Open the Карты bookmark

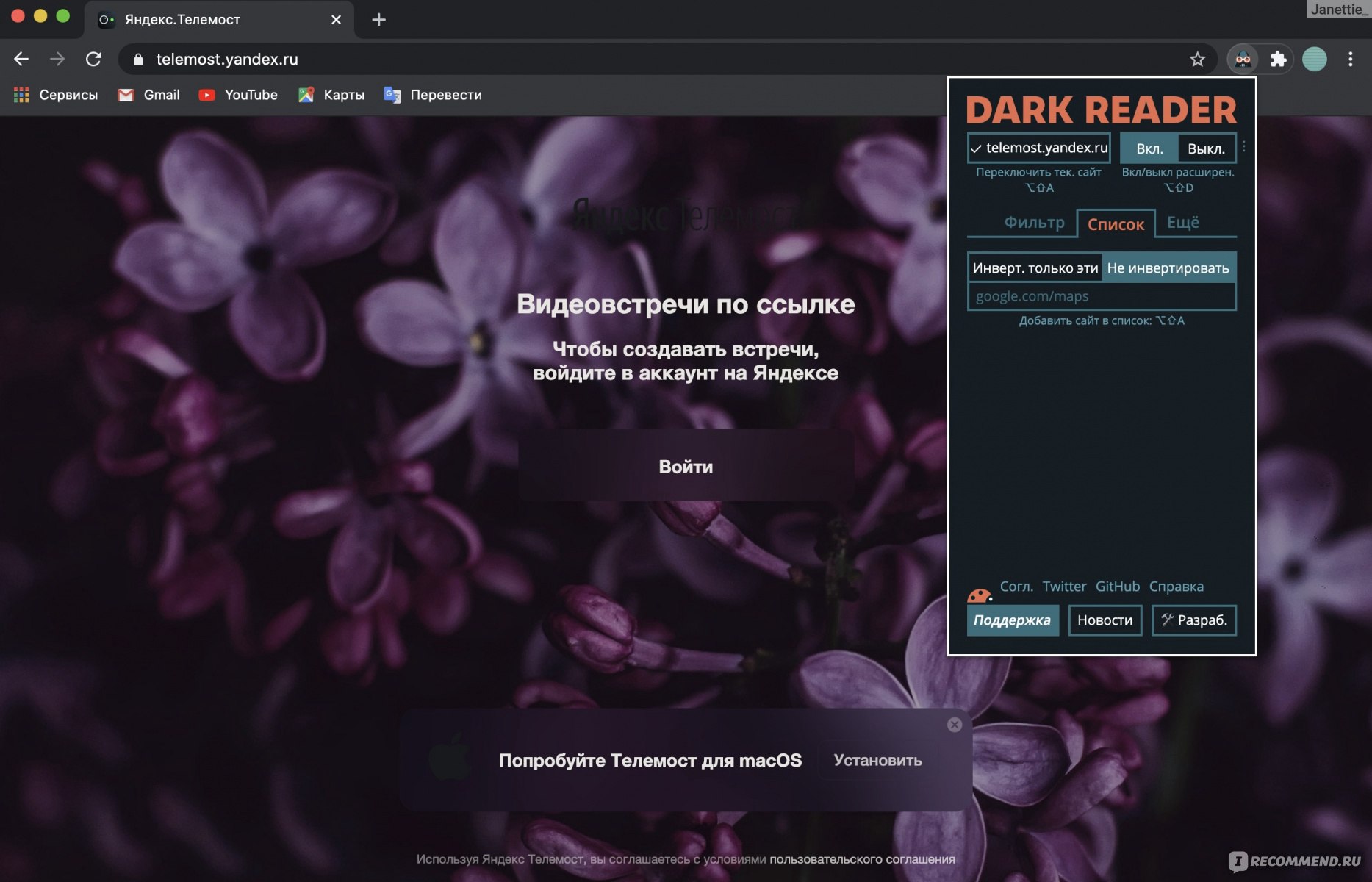331,95
